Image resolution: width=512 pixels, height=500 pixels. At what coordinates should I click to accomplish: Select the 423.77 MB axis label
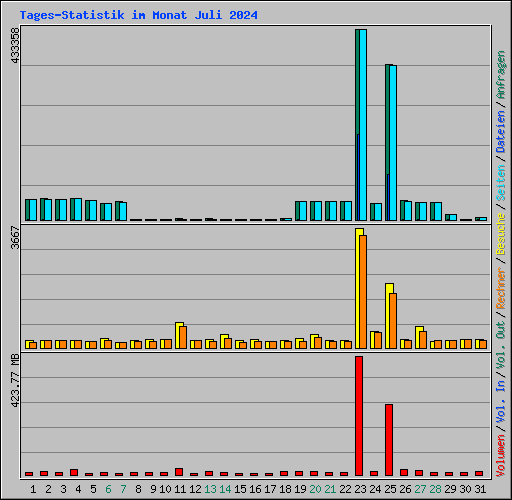(15, 381)
